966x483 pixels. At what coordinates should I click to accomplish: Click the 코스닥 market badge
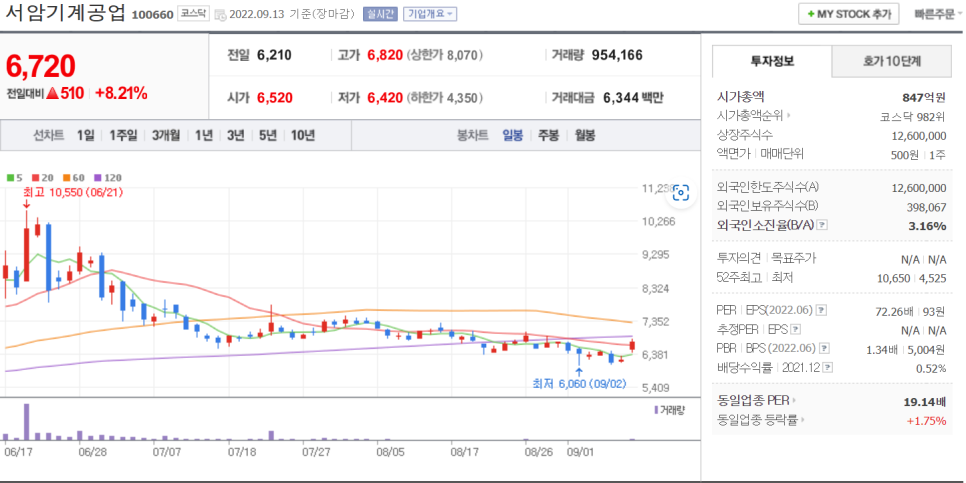click(x=193, y=14)
